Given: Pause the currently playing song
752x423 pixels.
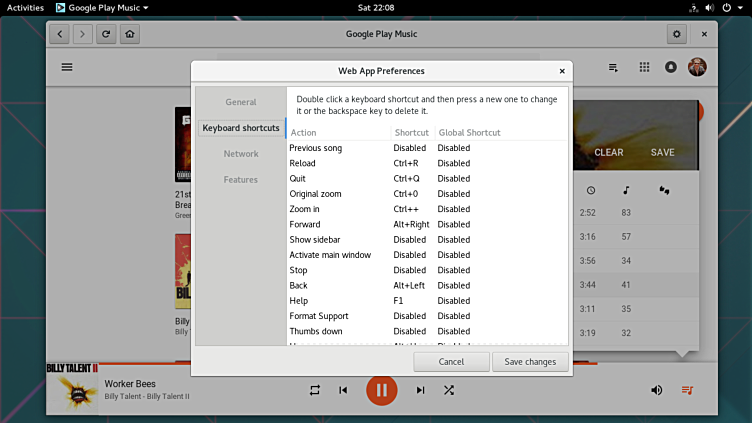Looking at the screenshot, I should [x=381, y=389].
